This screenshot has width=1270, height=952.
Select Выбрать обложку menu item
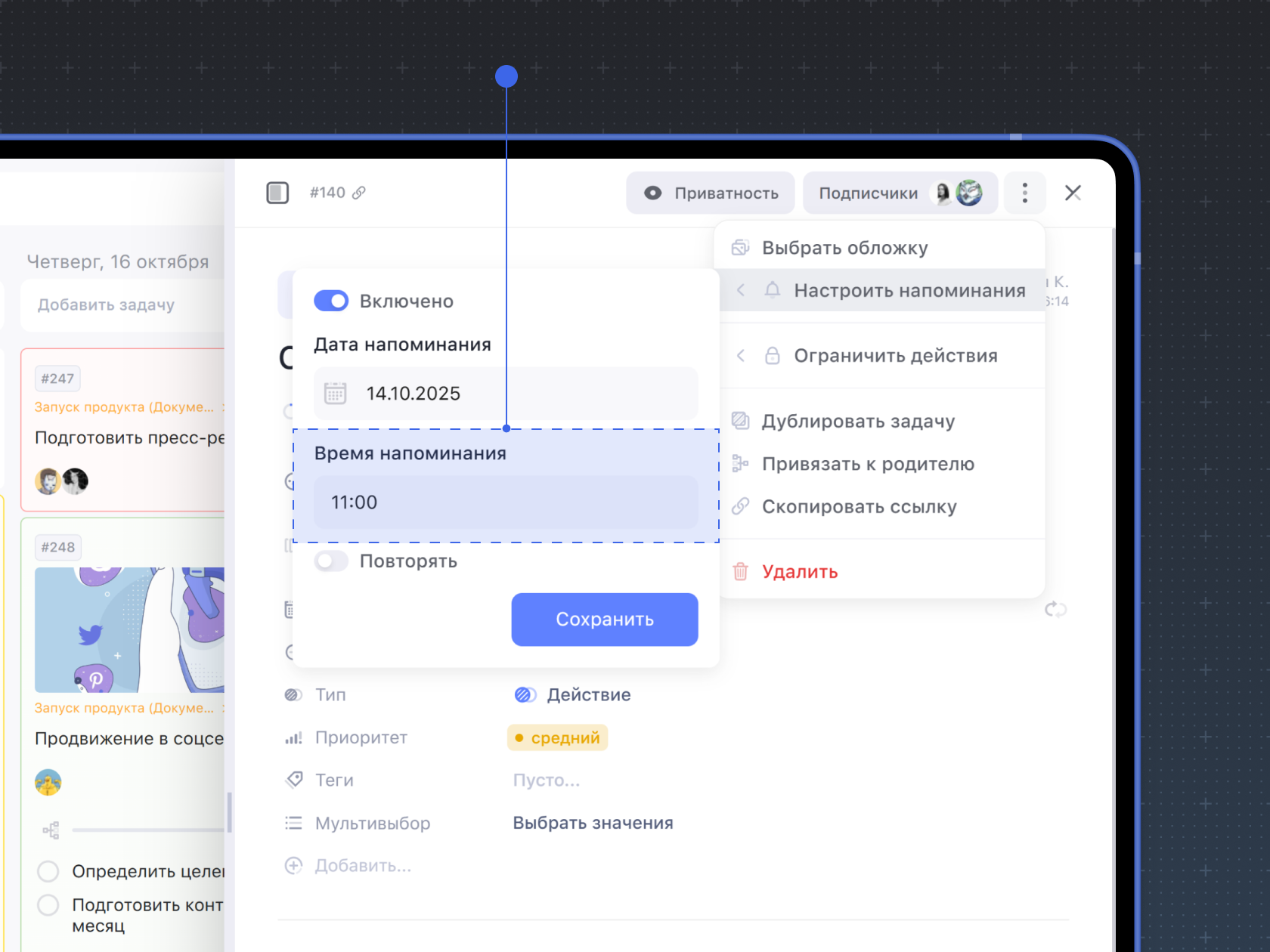[x=844, y=249]
